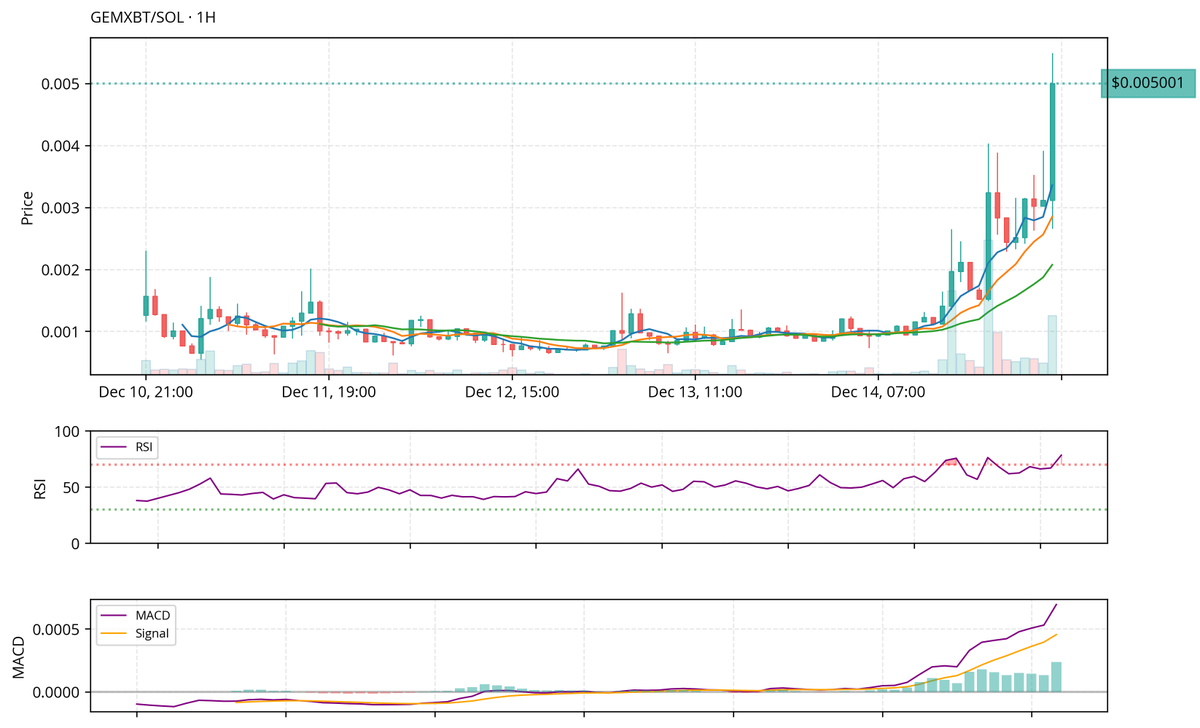Click the 0.002 price axis tick
This screenshot has height=728, width=1200.
[x=59, y=270]
